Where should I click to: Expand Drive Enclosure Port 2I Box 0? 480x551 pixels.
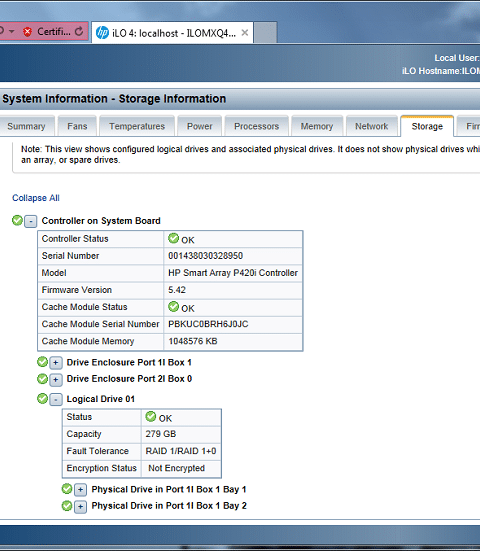point(56,380)
